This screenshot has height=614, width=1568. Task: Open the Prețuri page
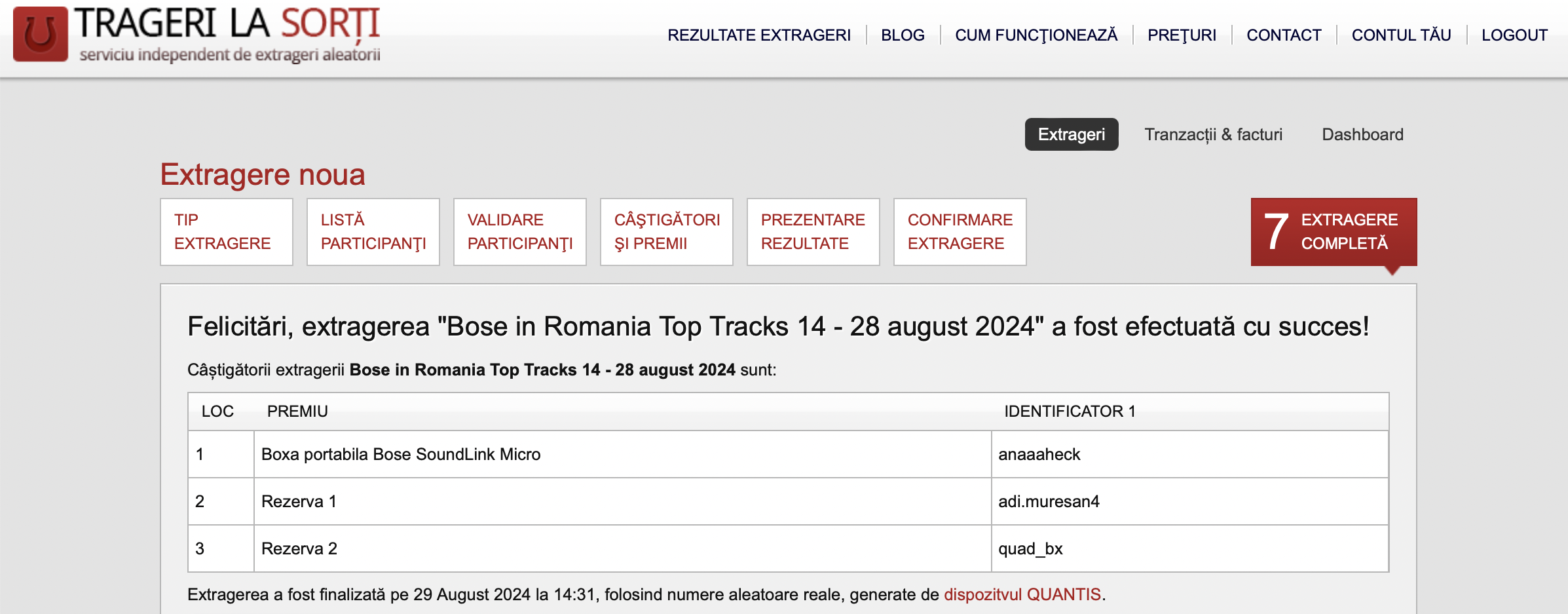[x=1181, y=35]
